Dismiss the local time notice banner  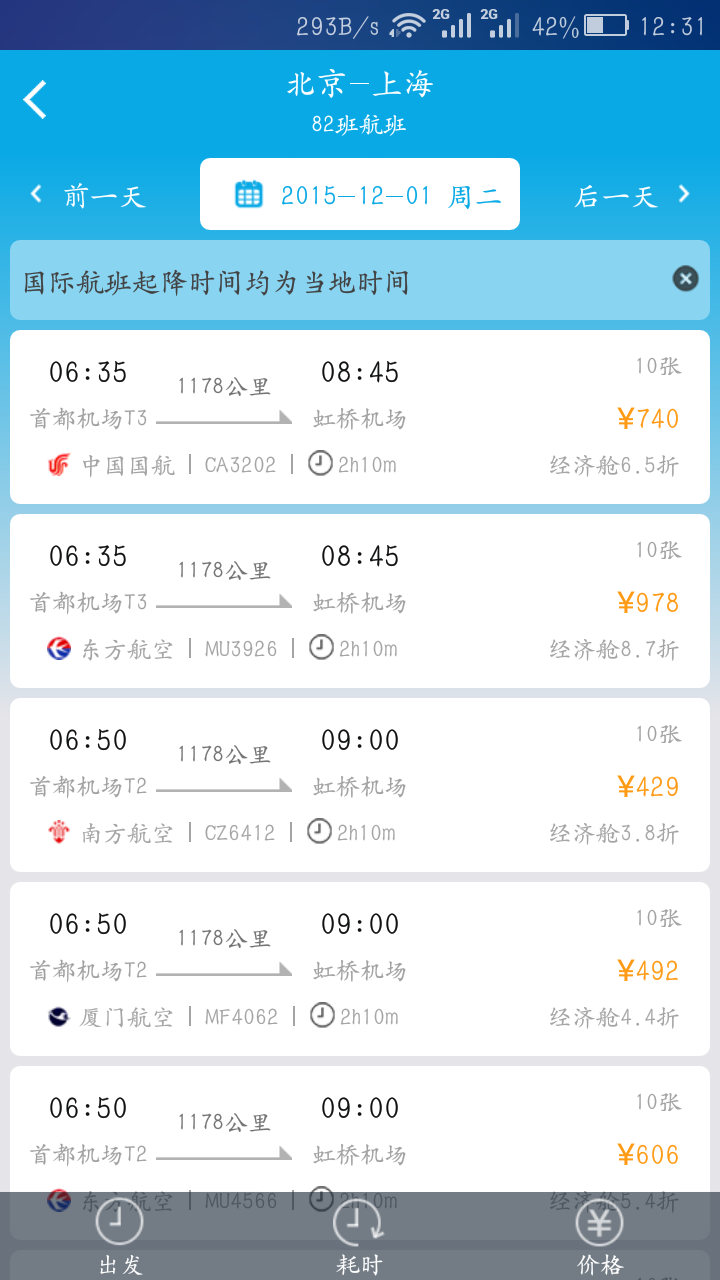[685, 278]
